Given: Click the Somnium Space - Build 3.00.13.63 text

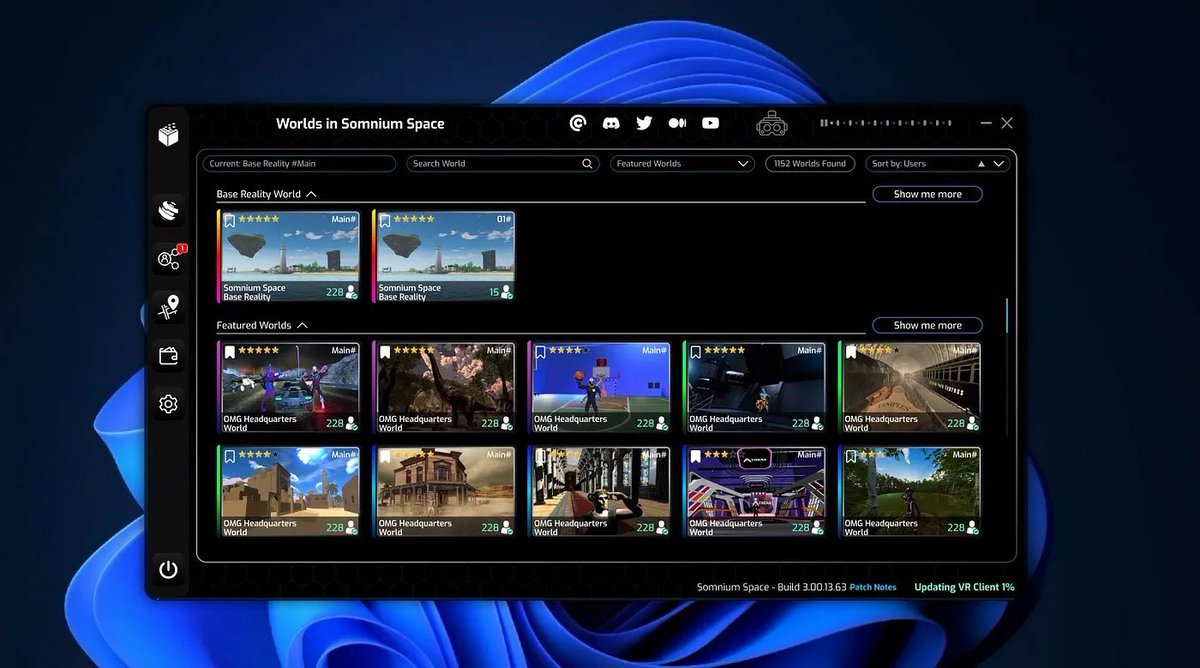Looking at the screenshot, I should (x=771, y=587).
